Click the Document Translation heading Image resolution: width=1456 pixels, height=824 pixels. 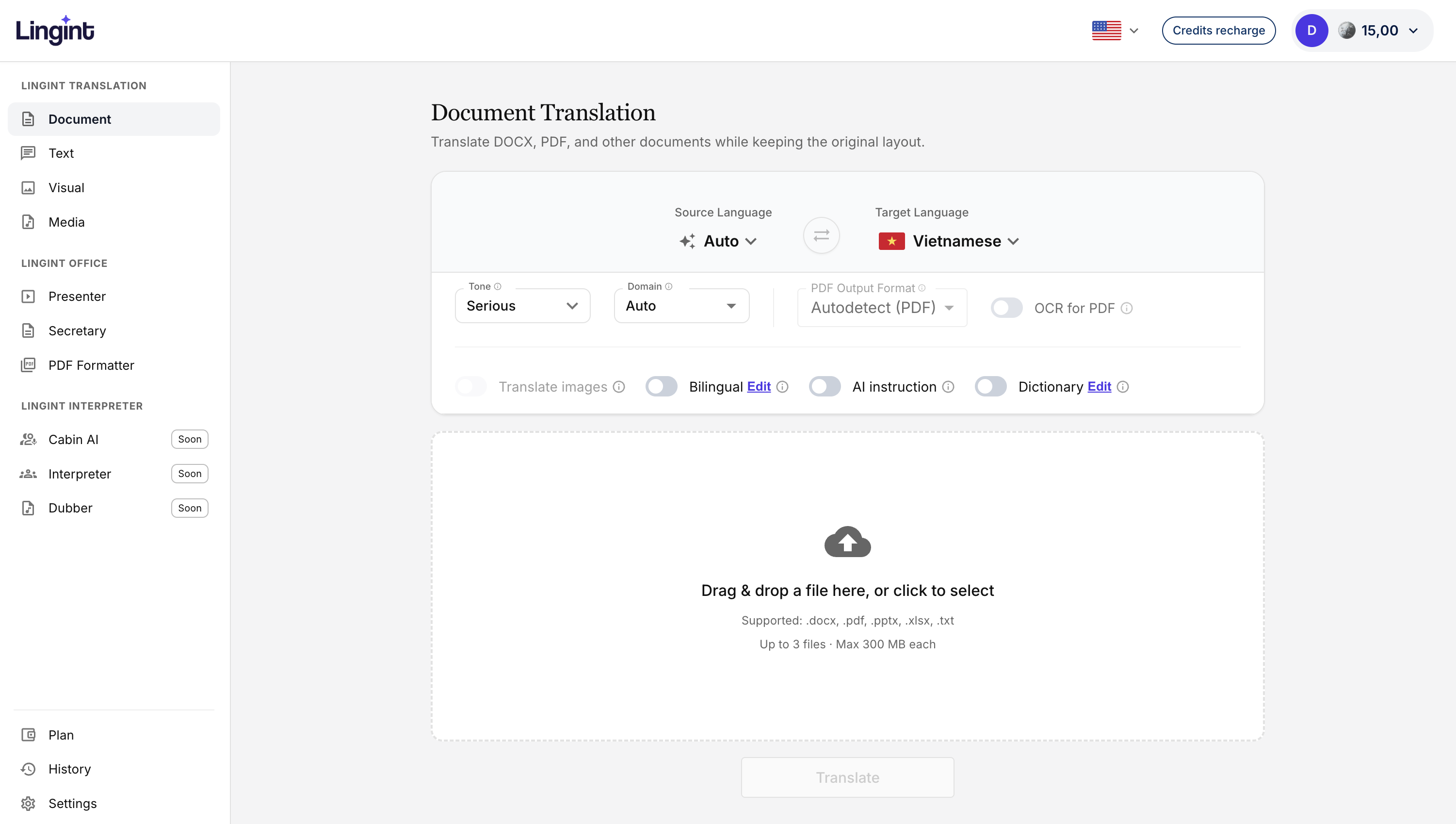pyautogui.click(x=543, y=113)
